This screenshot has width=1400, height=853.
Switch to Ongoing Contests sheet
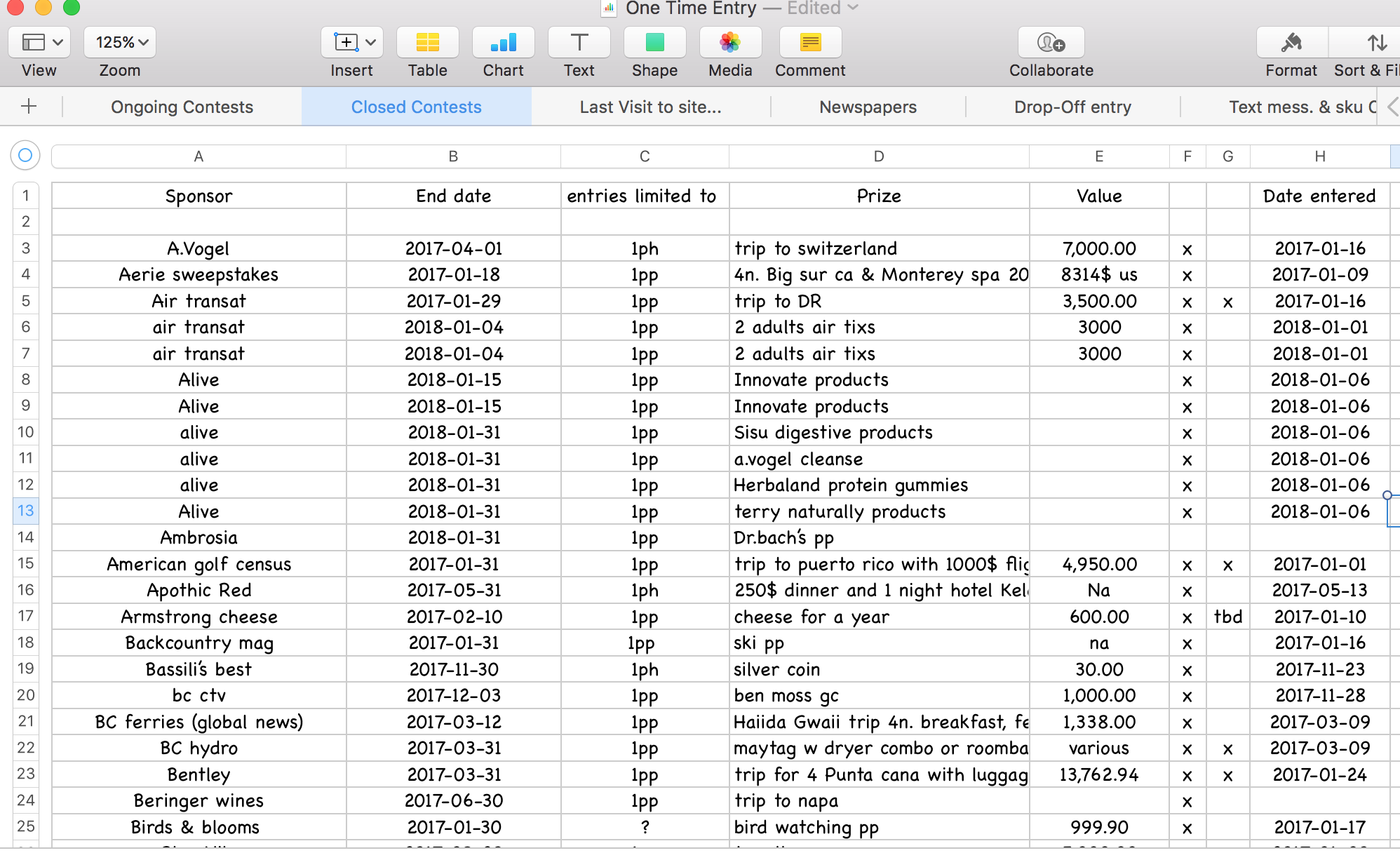point(182,107)
